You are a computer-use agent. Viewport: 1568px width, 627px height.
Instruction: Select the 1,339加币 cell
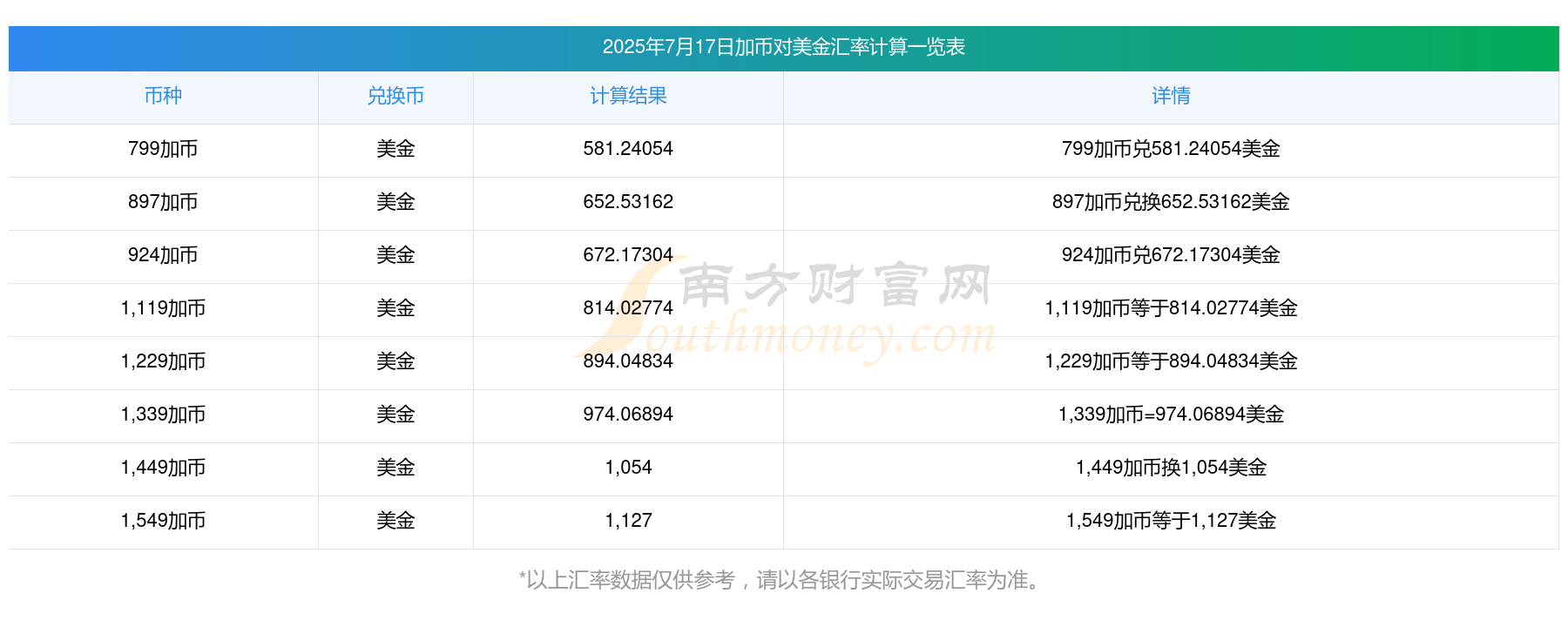pos(163,415)
